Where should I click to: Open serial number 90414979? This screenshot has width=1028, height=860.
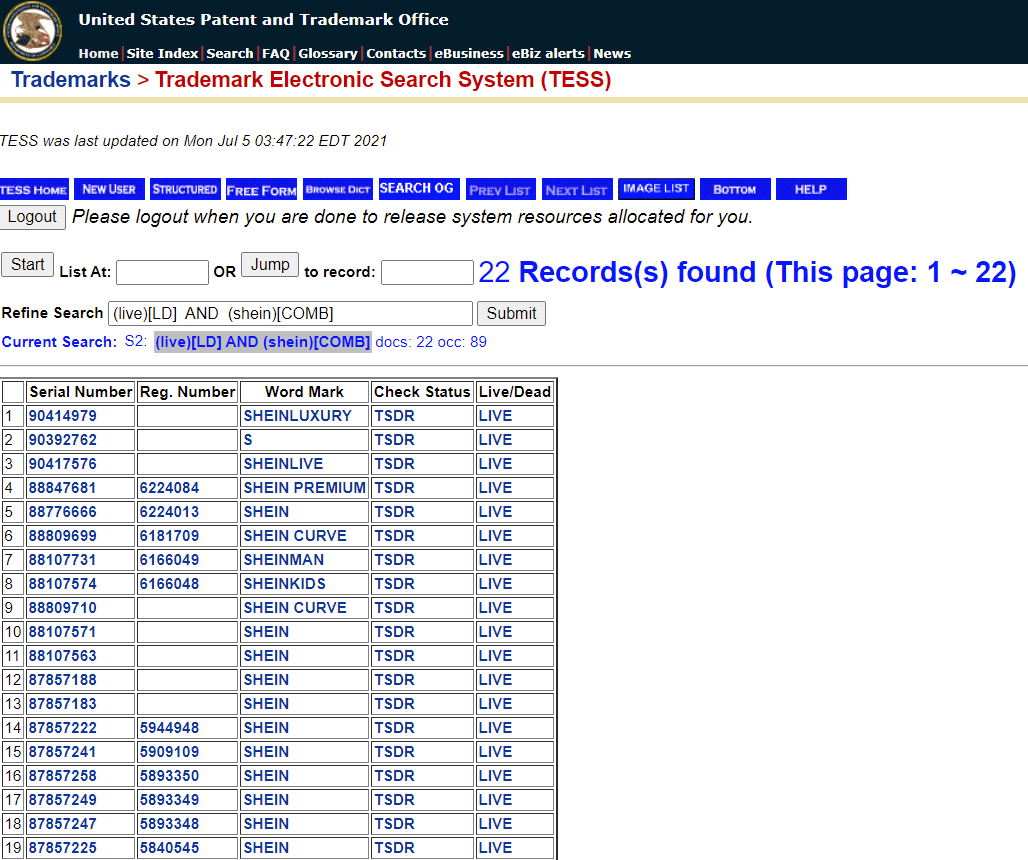point(62,416)
